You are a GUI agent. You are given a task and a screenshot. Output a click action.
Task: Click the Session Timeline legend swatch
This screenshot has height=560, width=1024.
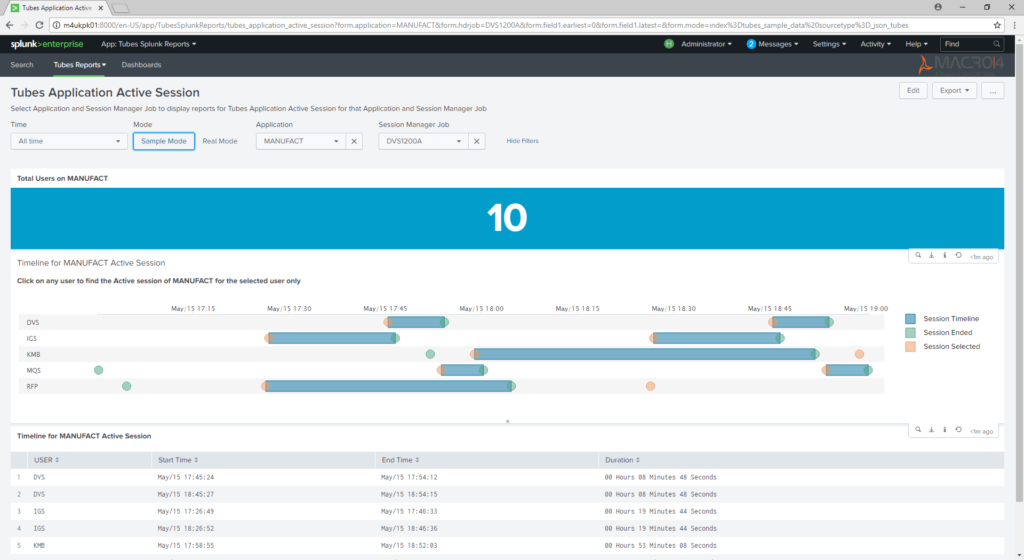[910, 319]
